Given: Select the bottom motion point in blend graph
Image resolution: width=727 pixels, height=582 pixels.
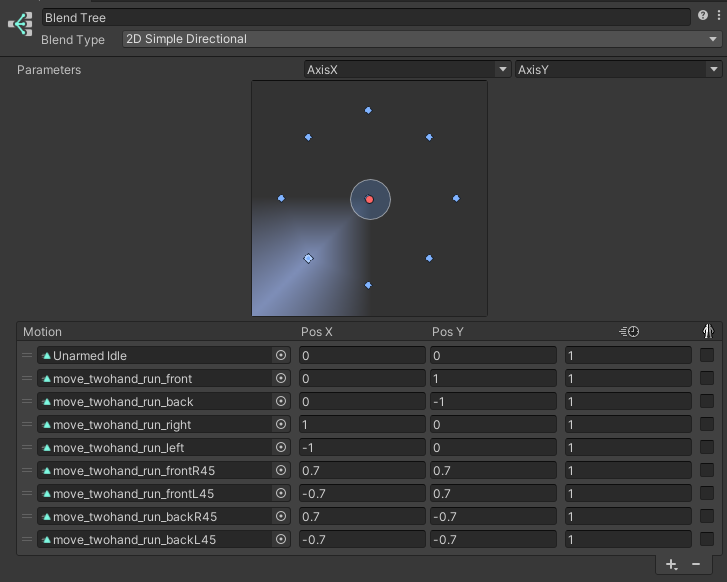Looking at the screenshot, I should 368,285.
